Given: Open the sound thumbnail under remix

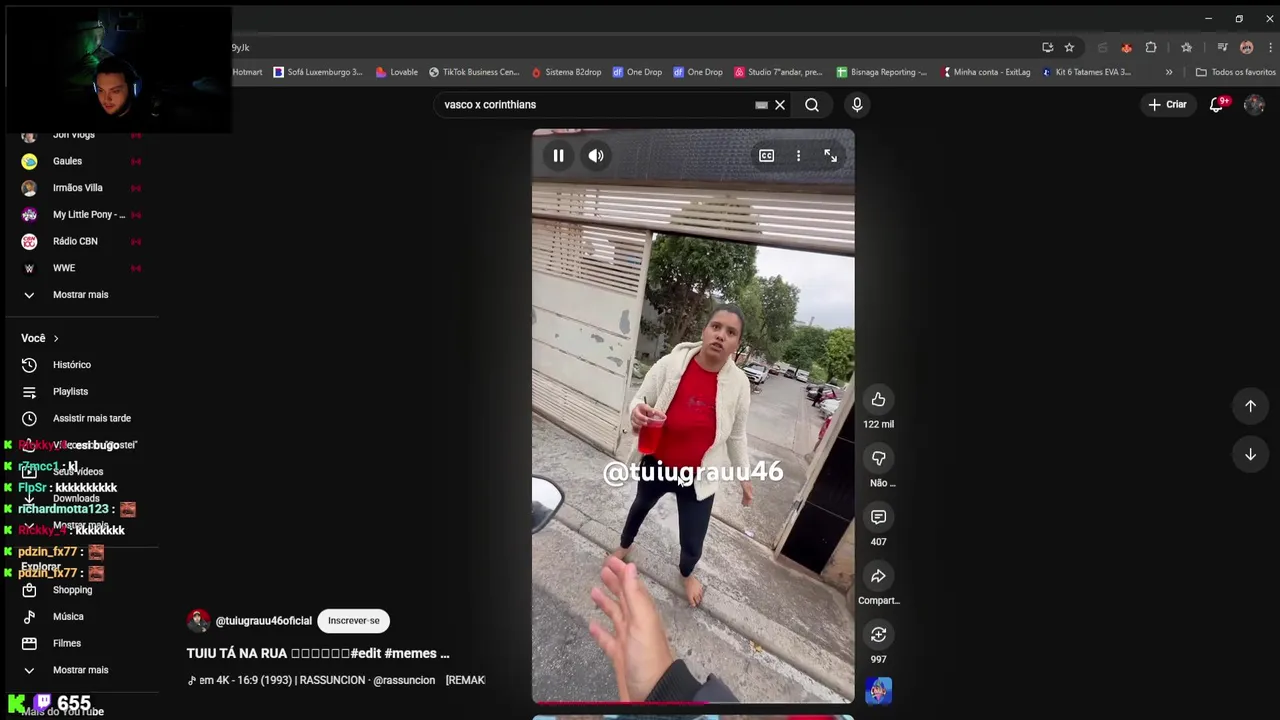Looking at the screenshot, I should [x=878, y=691].
